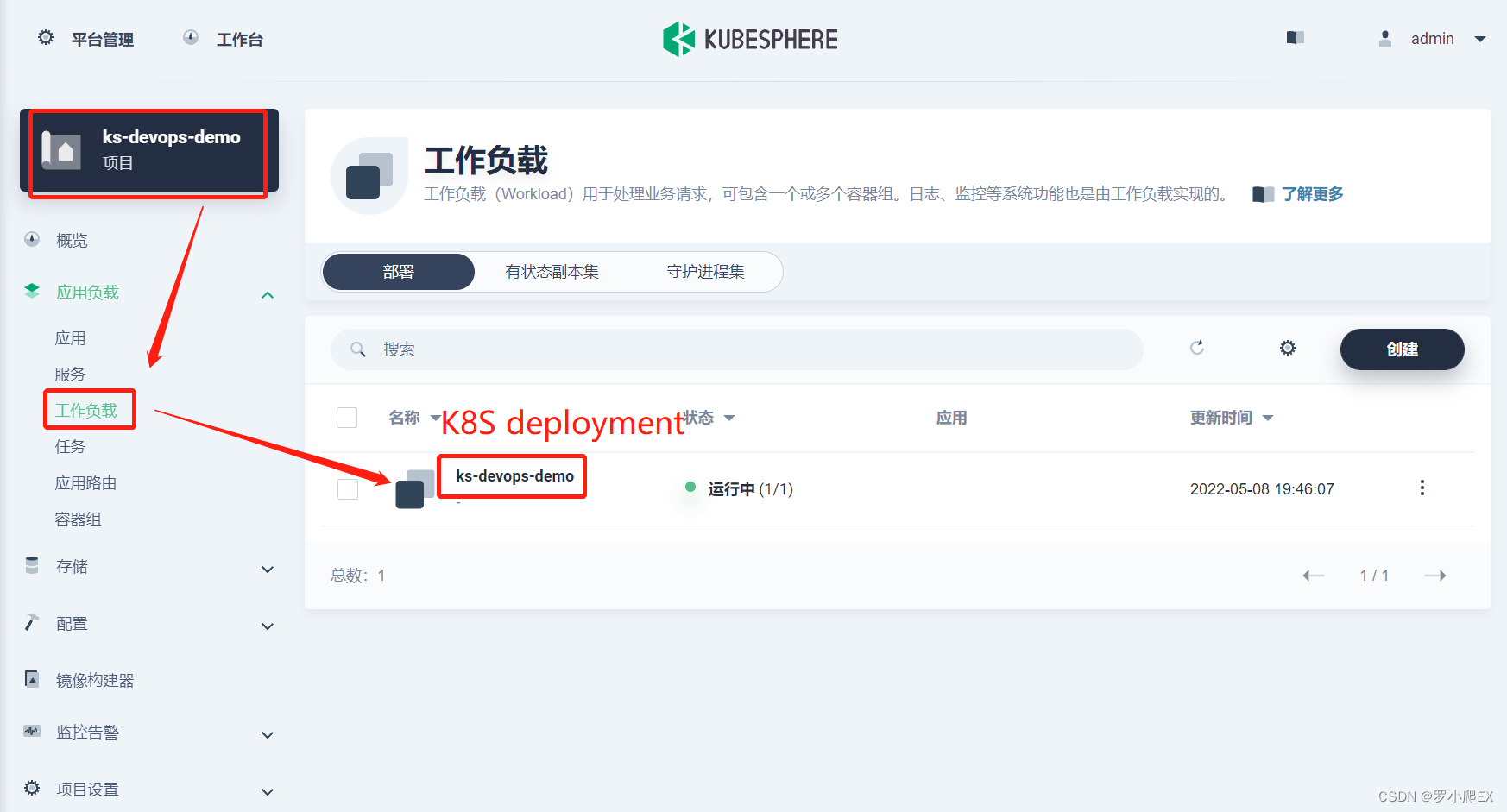The height and width of the screenshot is (812, 1507).
Task: Click the admin user avatar icon
Action: 1384,38
